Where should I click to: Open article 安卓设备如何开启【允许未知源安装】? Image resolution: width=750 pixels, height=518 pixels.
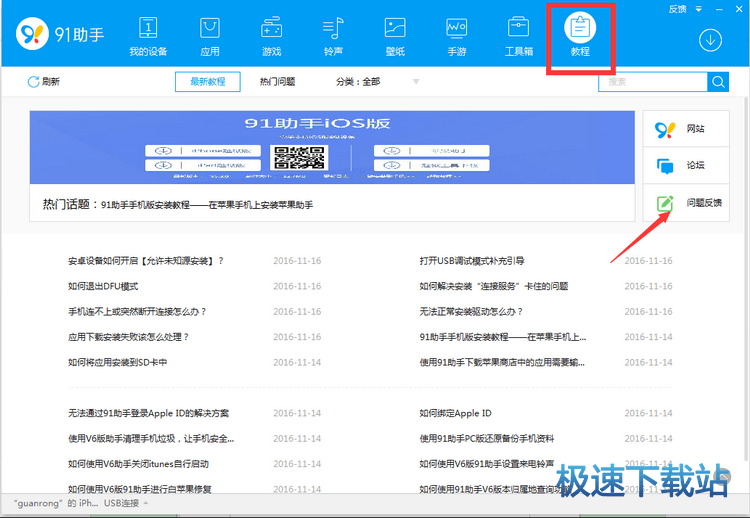tap(145, 261)
